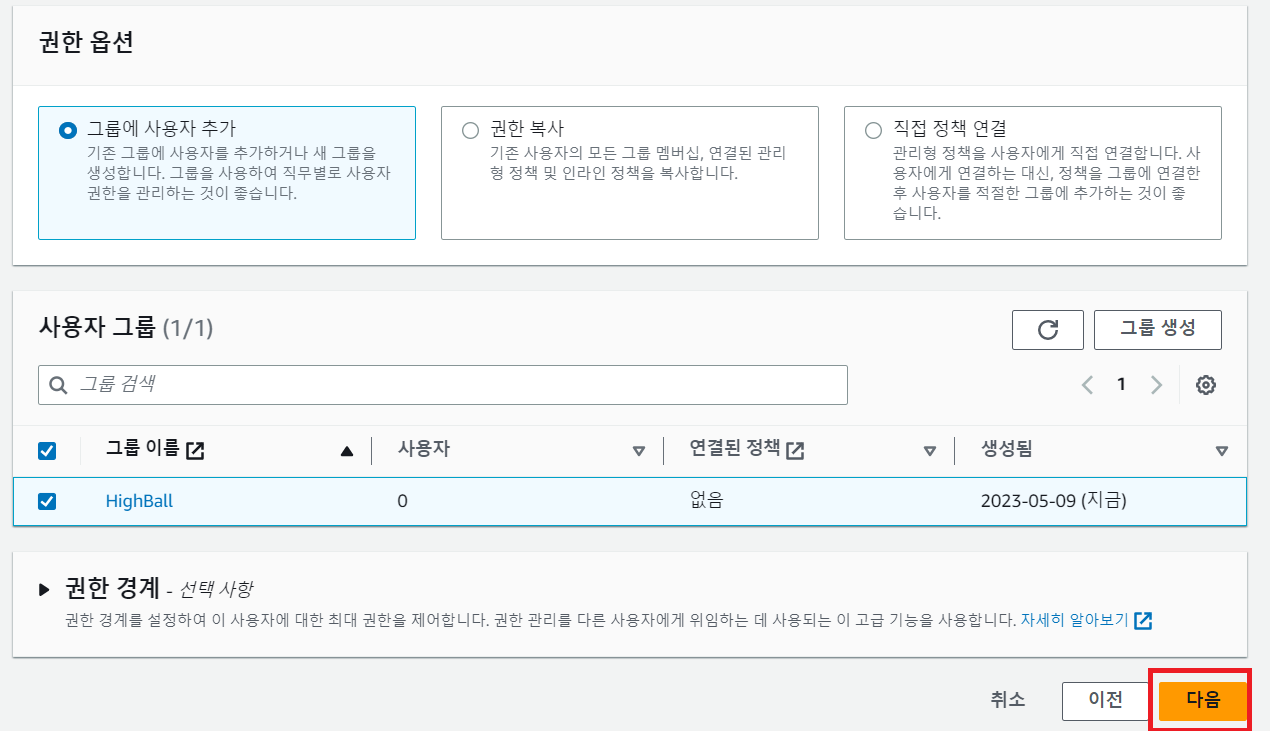Go to previous page arrow in pagination

(x=1087, y=385)
